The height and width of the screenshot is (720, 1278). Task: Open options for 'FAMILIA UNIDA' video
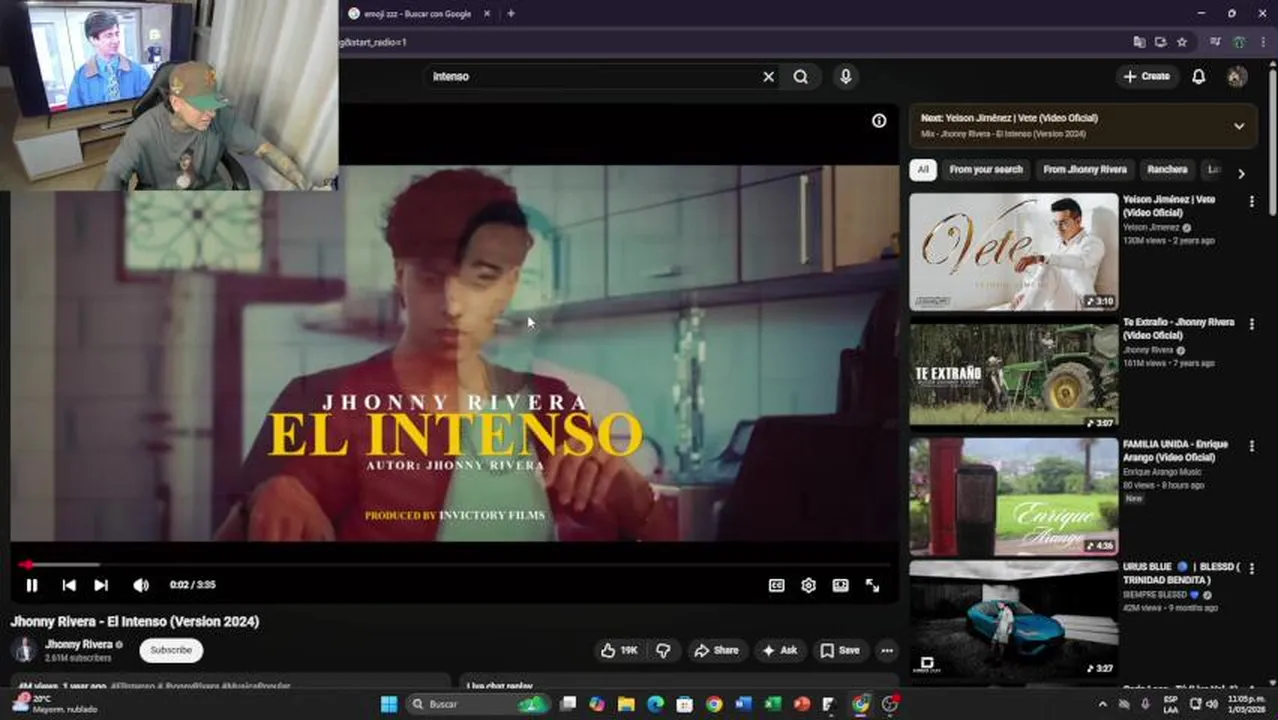(x=1251, y=447)
